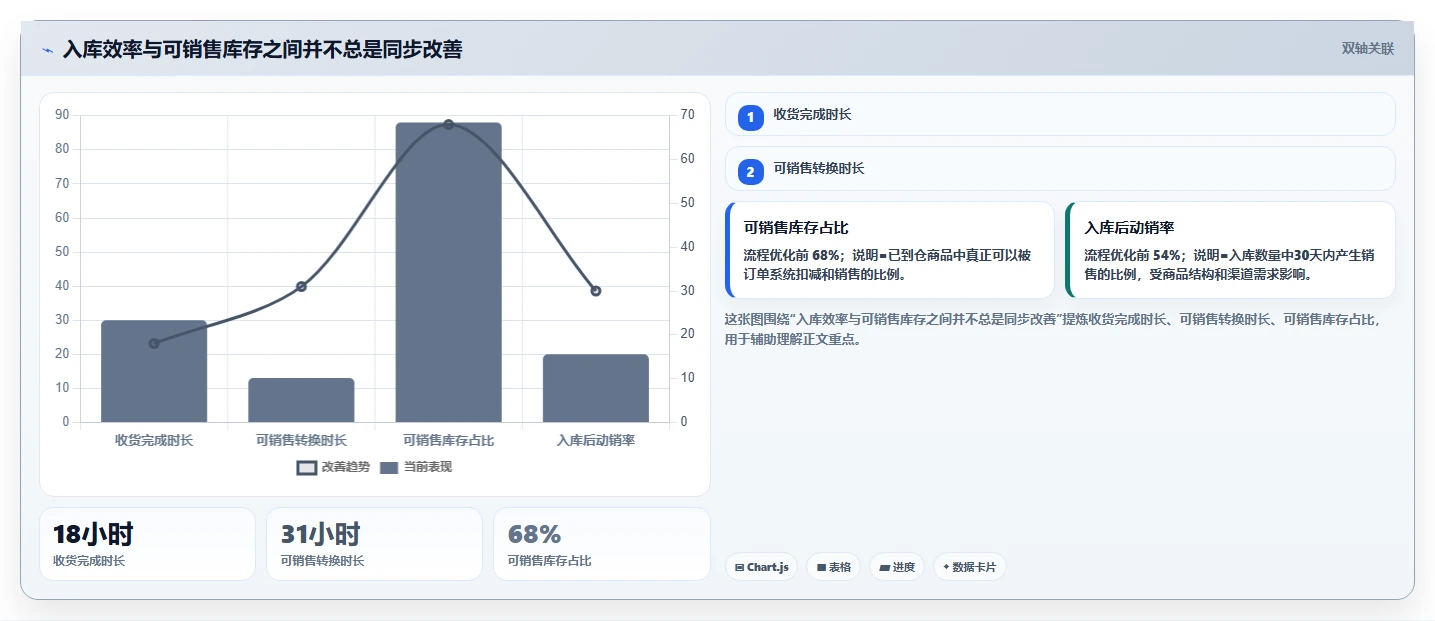This screenshot has width=1435, height=621.
Task: Click the 进度 tag chip
Action: [x=897, y=567]
